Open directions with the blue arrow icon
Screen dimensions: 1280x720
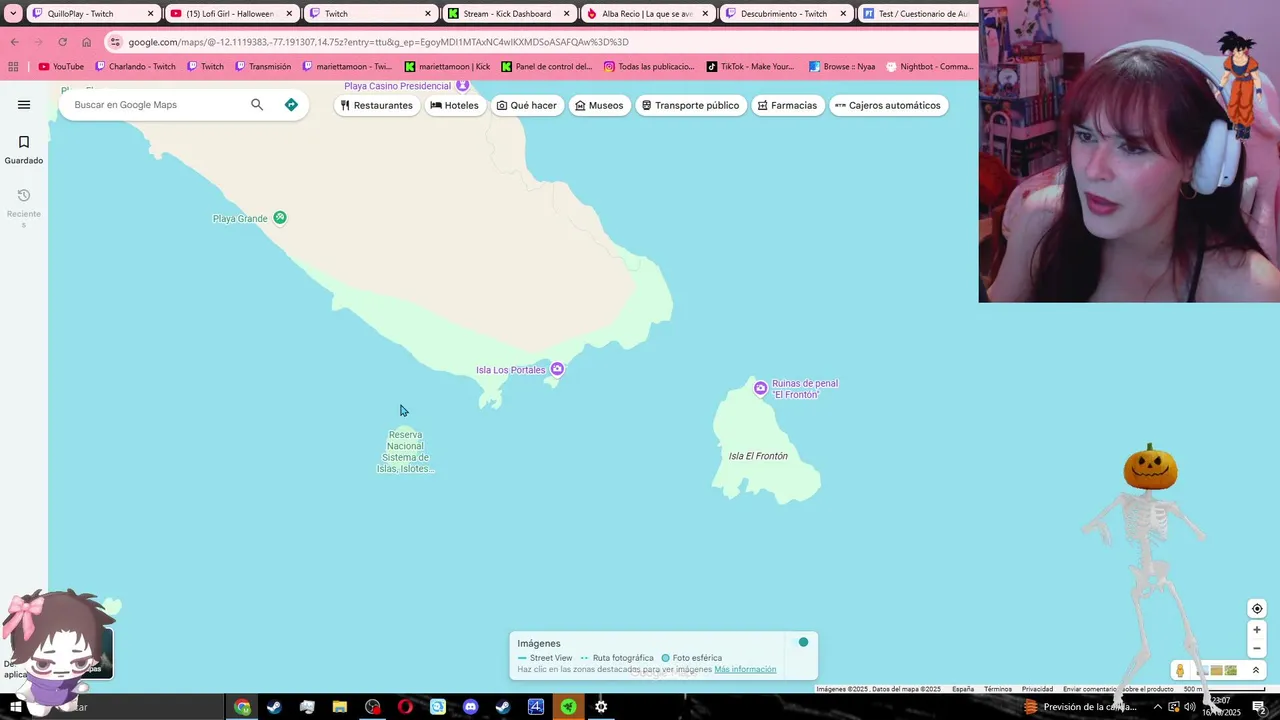[x=291, y=105]
